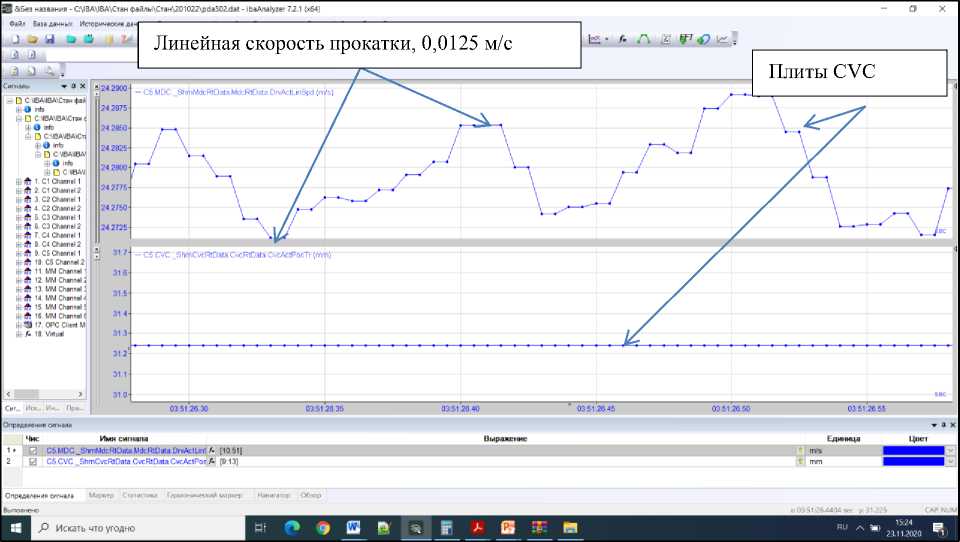Click the Windows Start button
This screenshot has width=960, height=542.
pos(16,527)
